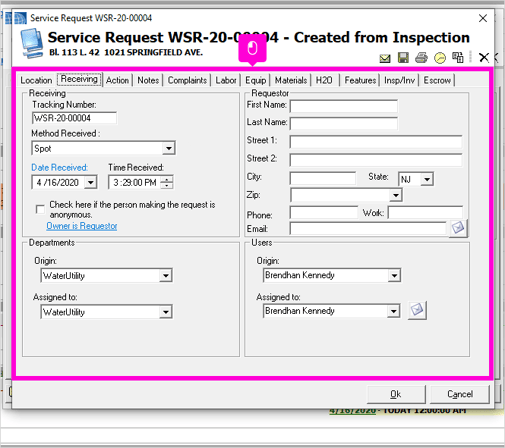The width and height of the screenshot is (505, 448).
Task: Switch to the Complaints tab
Action: click(187, 80)
